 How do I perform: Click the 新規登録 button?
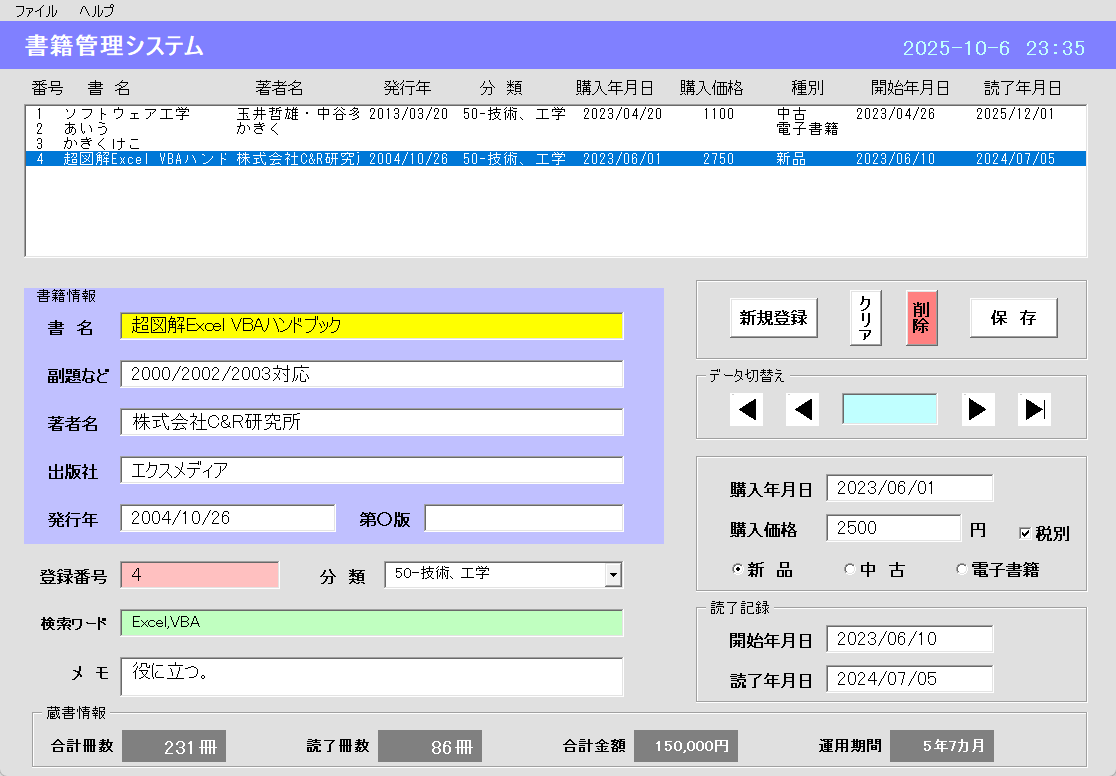pos(773,318)
